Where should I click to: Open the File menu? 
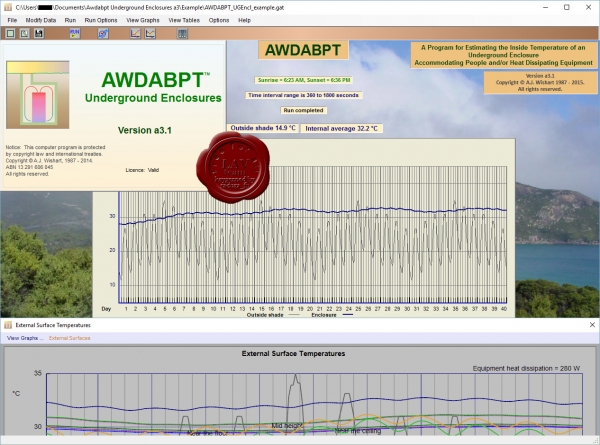click(x=12, y=20)
